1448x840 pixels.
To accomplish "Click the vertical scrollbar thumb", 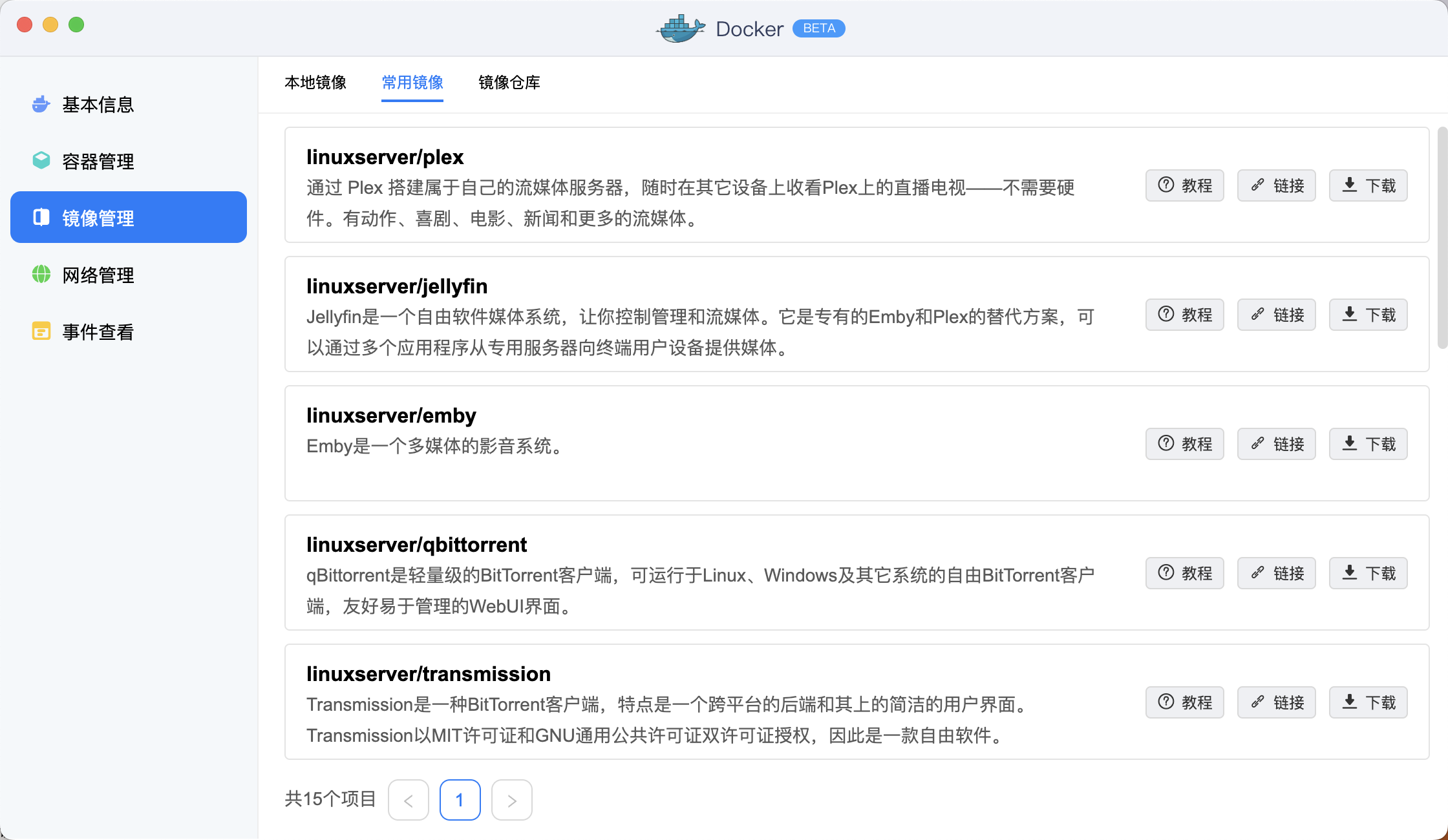I will [1442, 238].
